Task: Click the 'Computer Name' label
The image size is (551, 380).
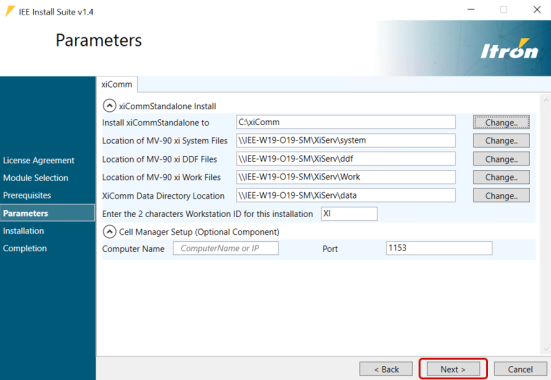Action: (x=133, y=249)
